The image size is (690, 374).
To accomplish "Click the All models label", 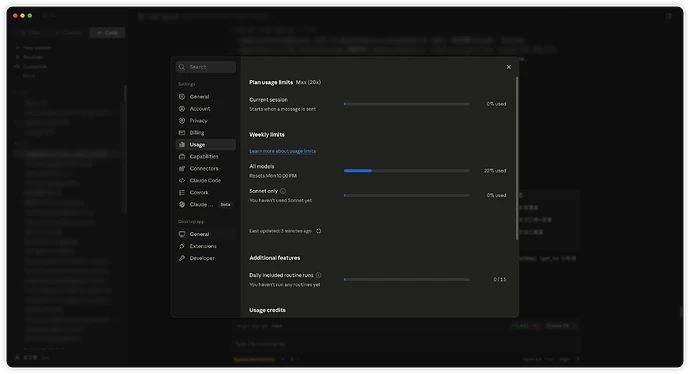I will (261, 166).
